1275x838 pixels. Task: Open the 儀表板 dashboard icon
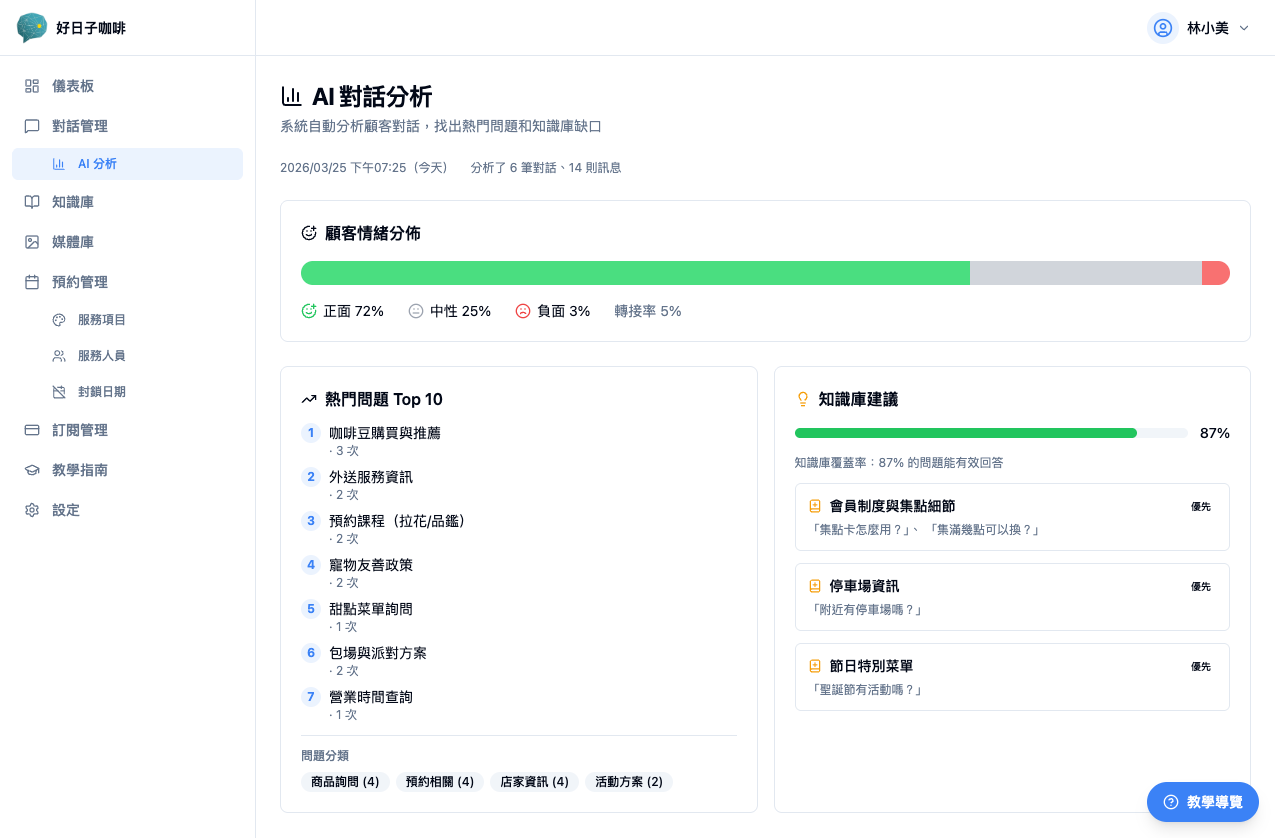click(x=32, y=86)
